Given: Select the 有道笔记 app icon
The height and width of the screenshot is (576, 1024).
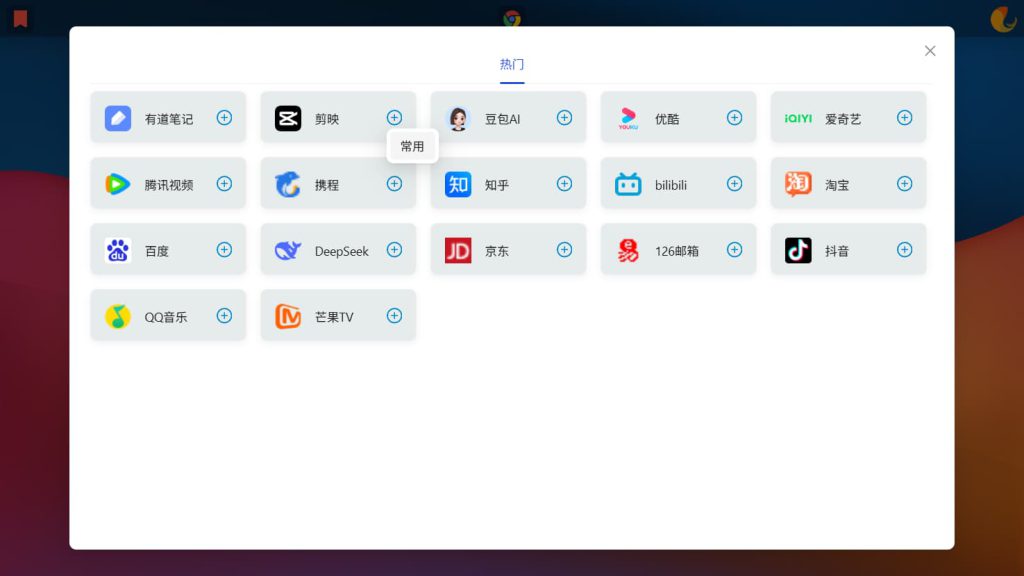Looking at the screenshot, I should (x=117, y=117).
